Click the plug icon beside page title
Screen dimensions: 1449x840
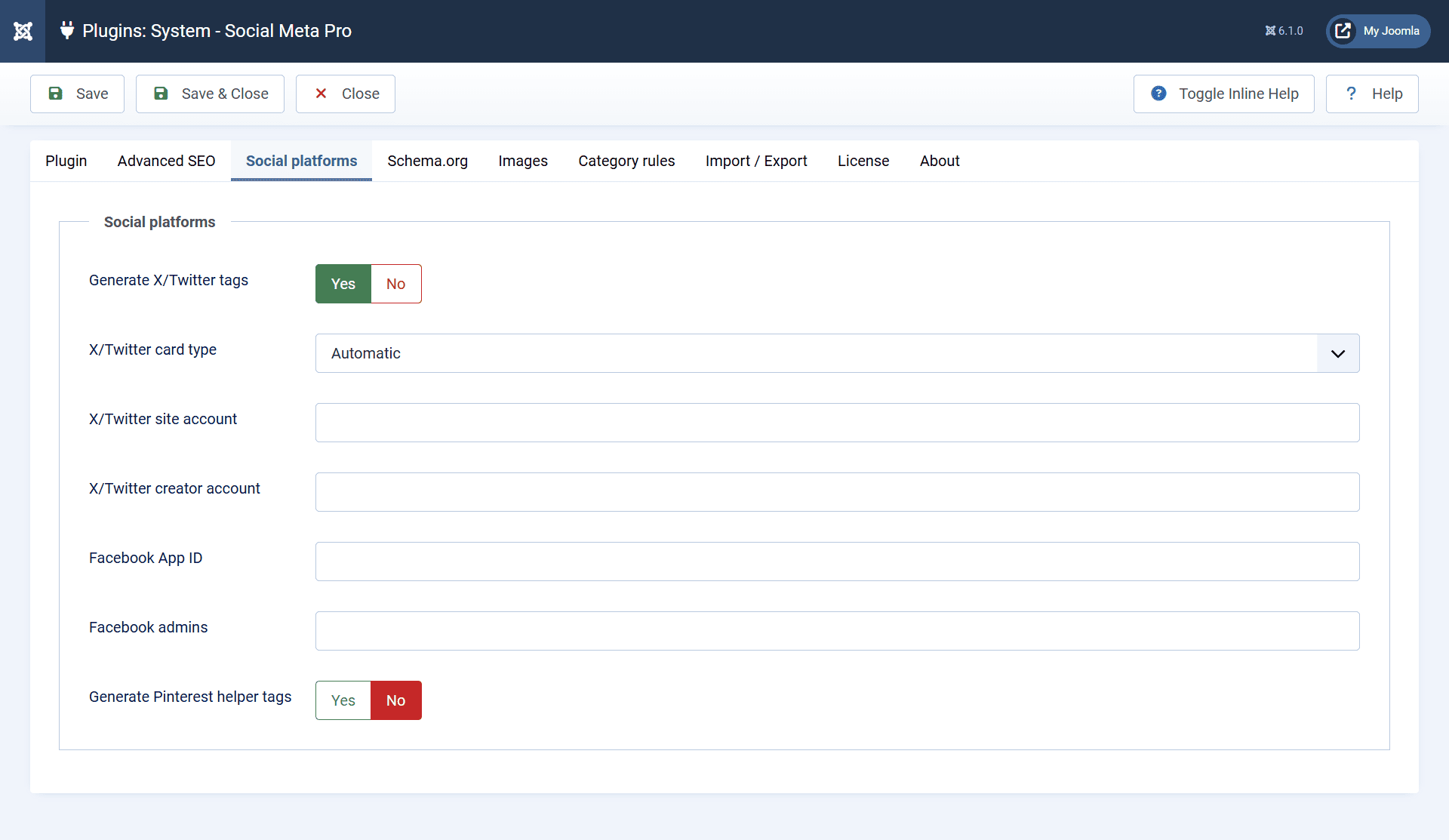(67, 30)
